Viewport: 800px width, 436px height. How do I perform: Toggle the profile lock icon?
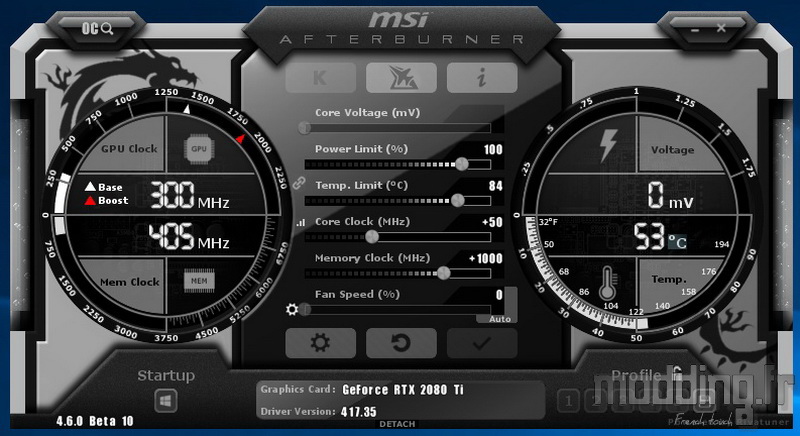pyautogui.click(x=677, y=373)
